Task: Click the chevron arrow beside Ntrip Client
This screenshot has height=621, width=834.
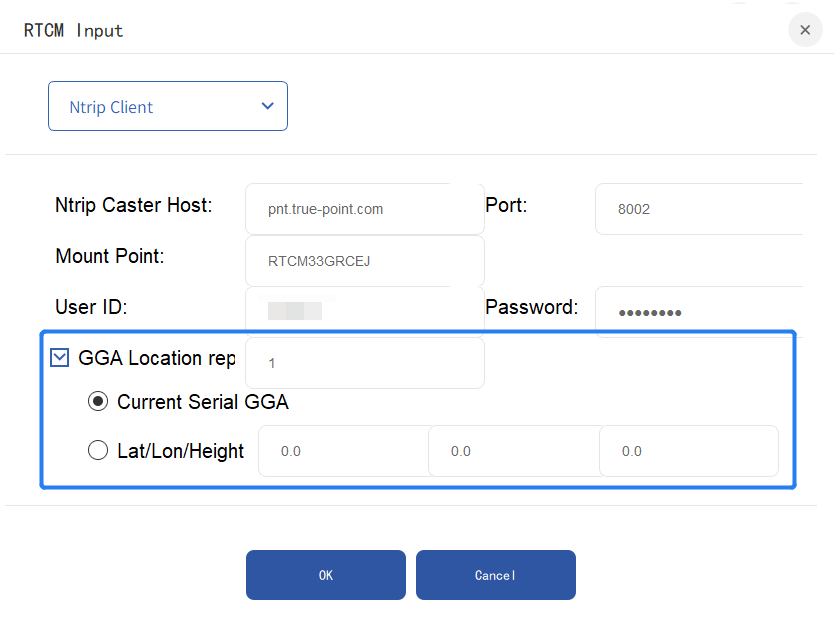Action: point(267,106)
